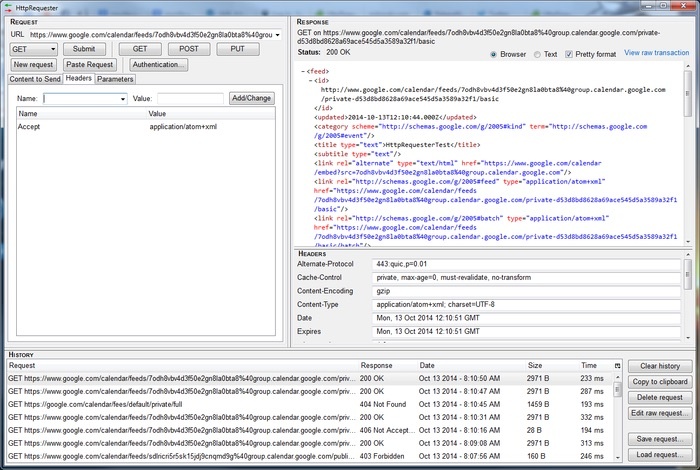Collapse the feed XML node

303,71
